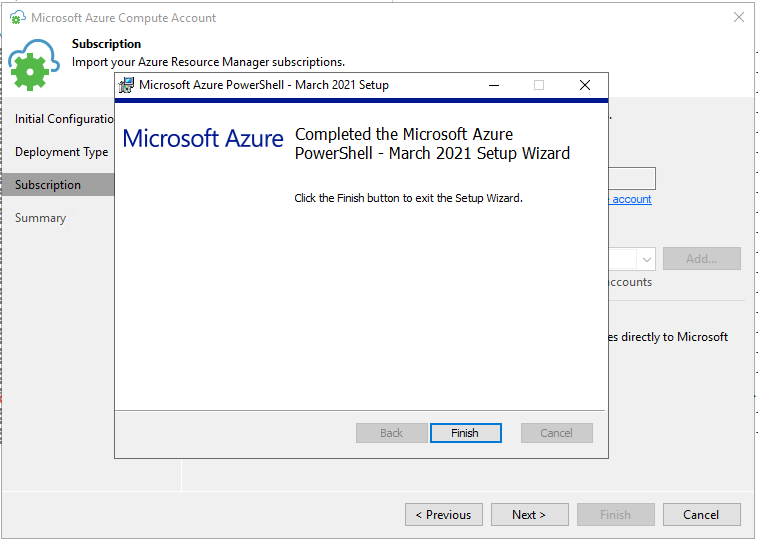Open the dropdown arrow beside Add...
The height and width of the screenshot is (542, 758).
point(646,259)
